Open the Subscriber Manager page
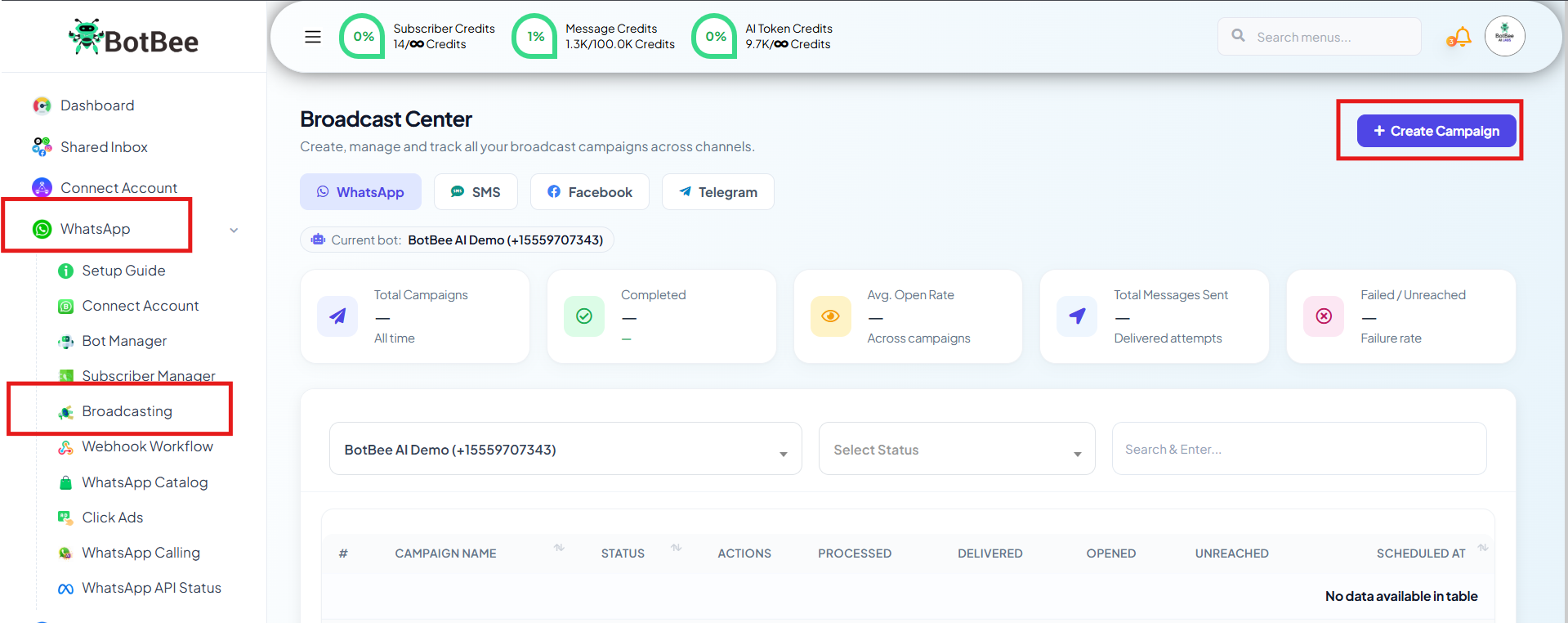The image size is (1568, 623). [149, 376]
